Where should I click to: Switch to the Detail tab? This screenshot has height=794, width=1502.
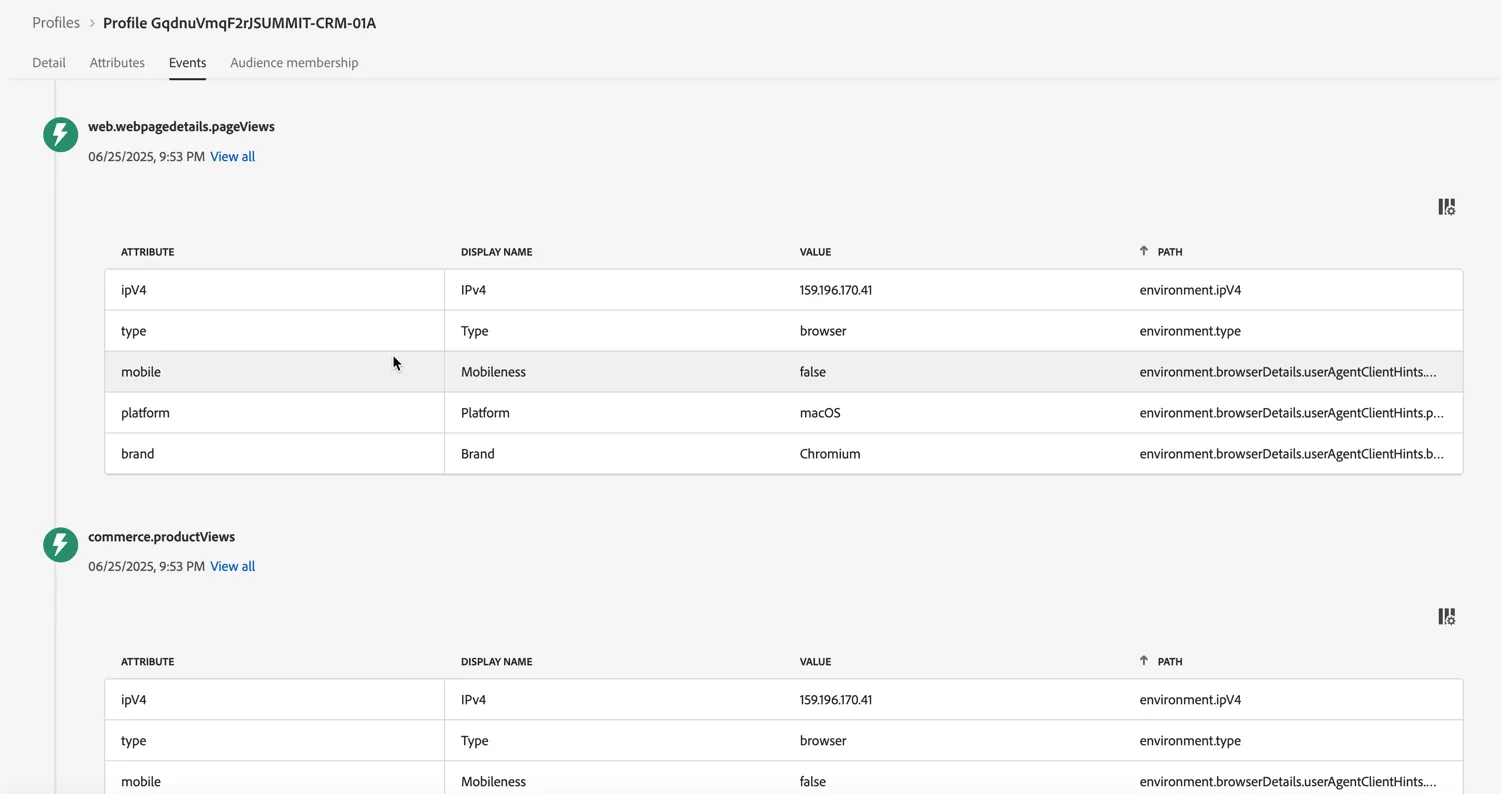tap(49, 62)
